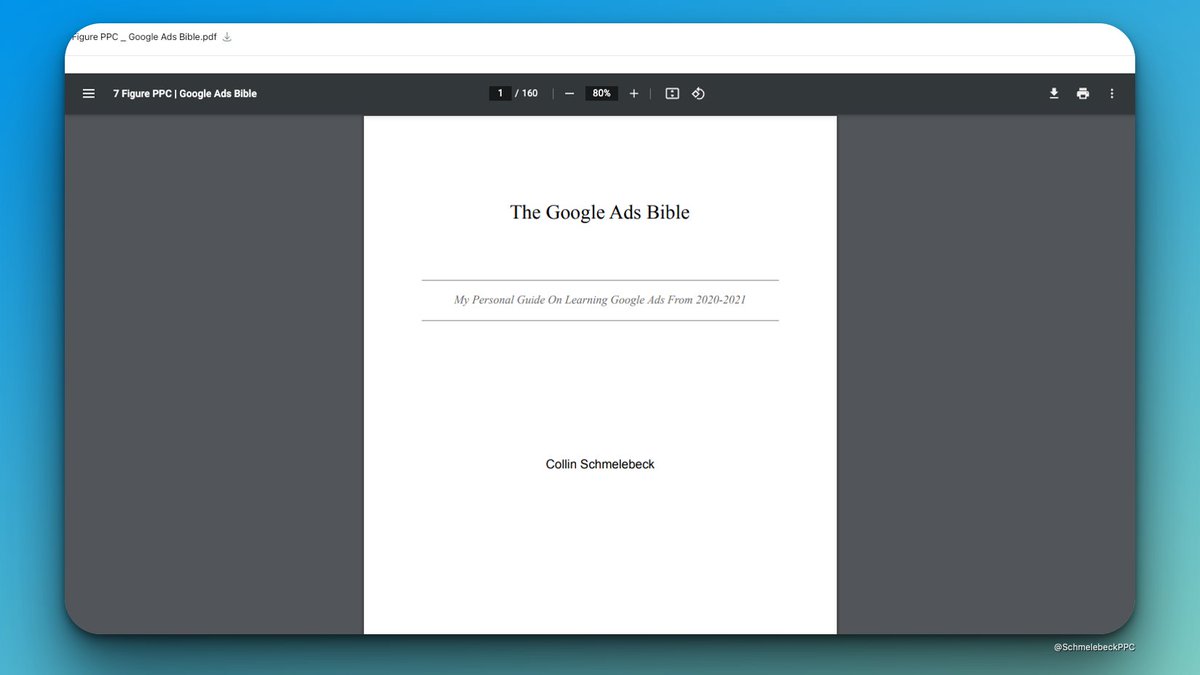The height and width of the screenshot is (675, 1200).
Task: Click the fit to page icon
Action: click(672, 93)
